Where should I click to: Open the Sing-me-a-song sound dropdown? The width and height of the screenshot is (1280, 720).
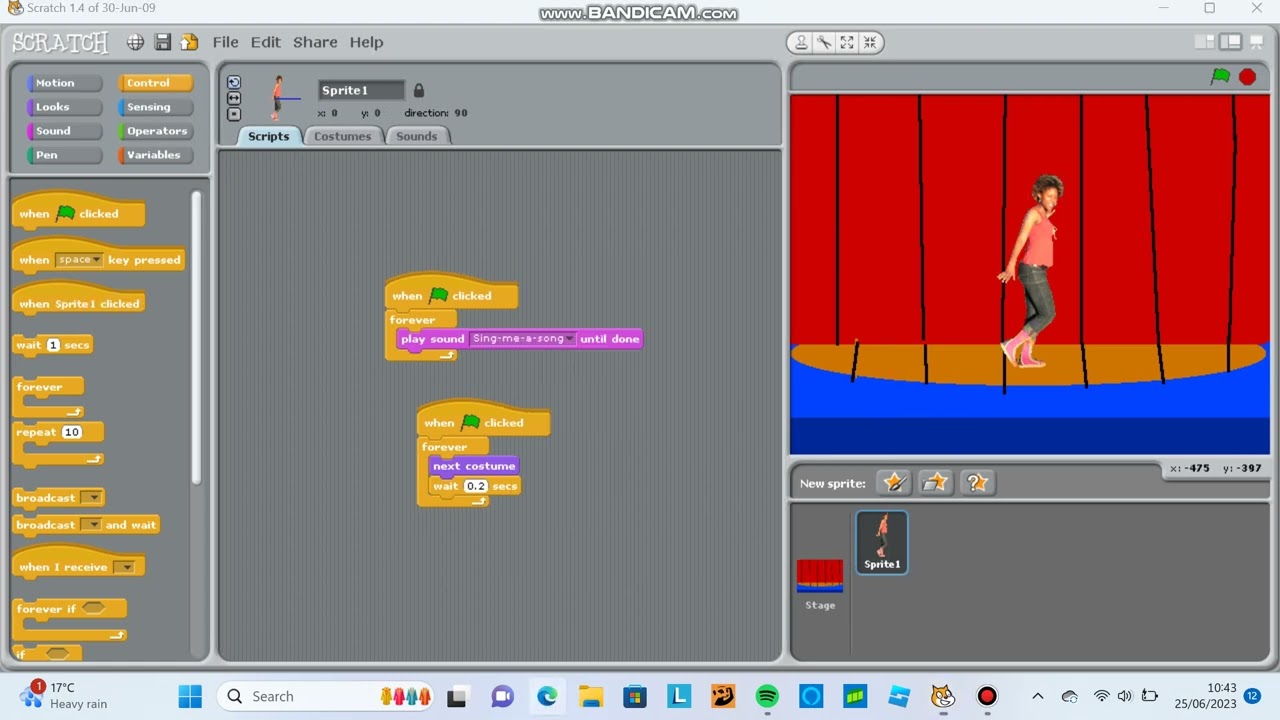click(523, 339)
